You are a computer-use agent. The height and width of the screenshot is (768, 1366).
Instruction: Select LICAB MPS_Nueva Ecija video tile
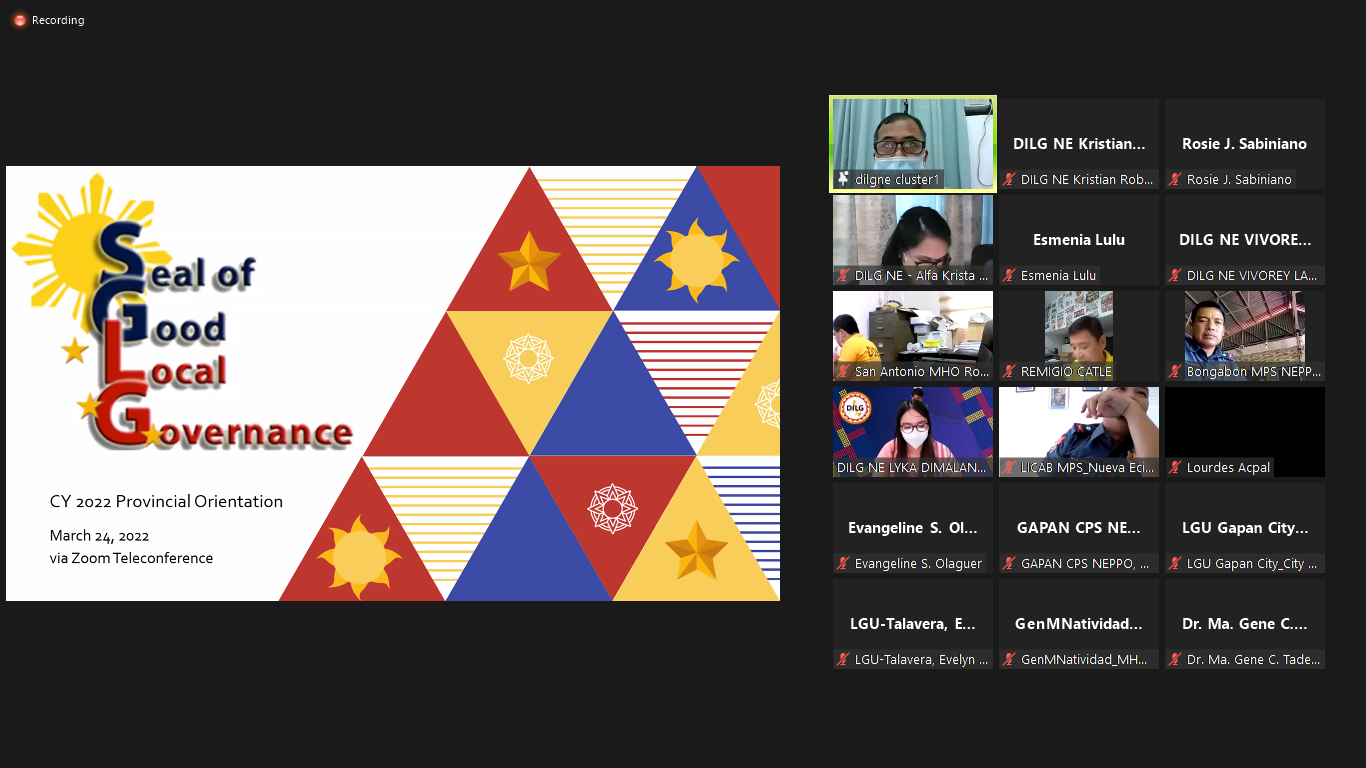[x=1079, y=432]
